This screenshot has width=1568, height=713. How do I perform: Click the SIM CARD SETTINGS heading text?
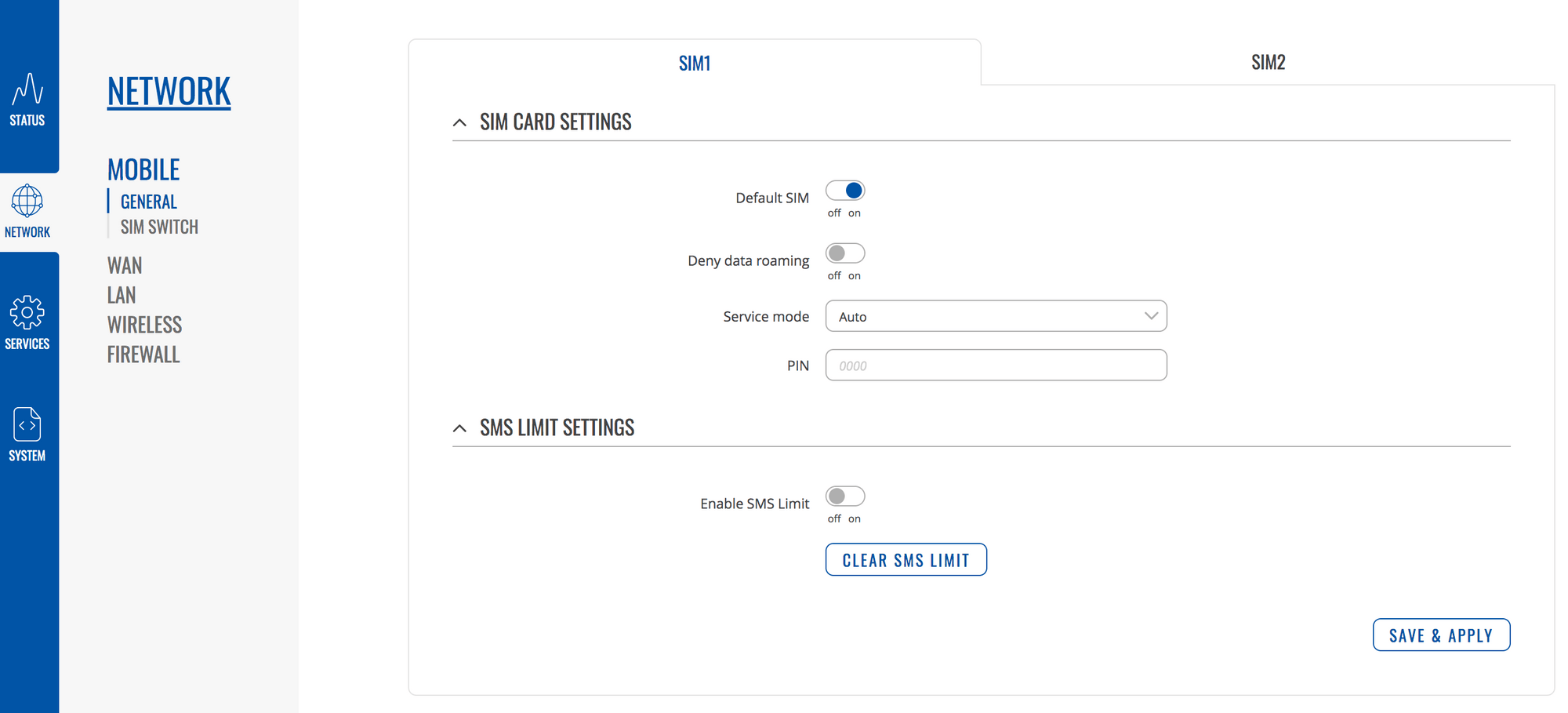pos(556,122)
